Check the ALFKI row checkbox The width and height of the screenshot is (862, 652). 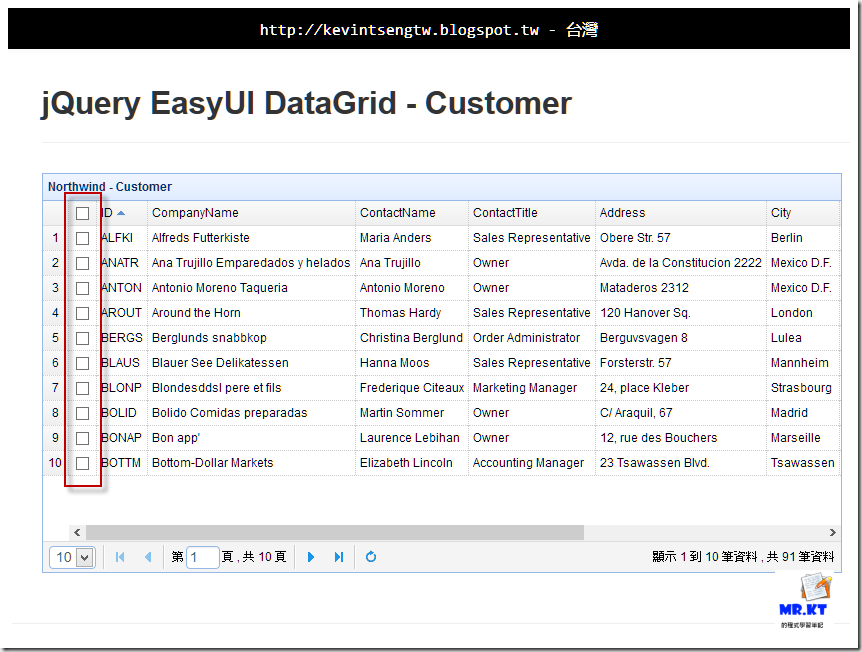click(x=82, y=238)
